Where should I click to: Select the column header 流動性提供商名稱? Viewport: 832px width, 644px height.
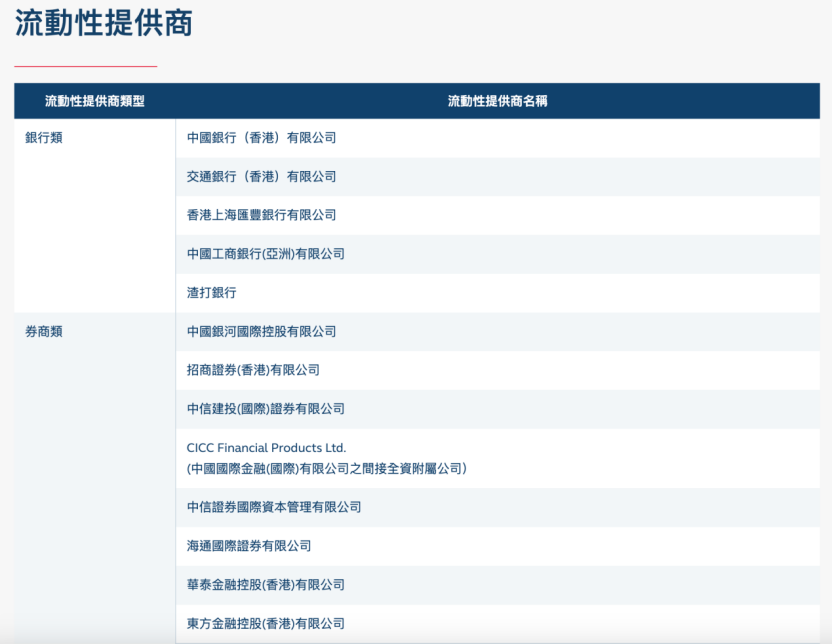[x=498, y=101]
